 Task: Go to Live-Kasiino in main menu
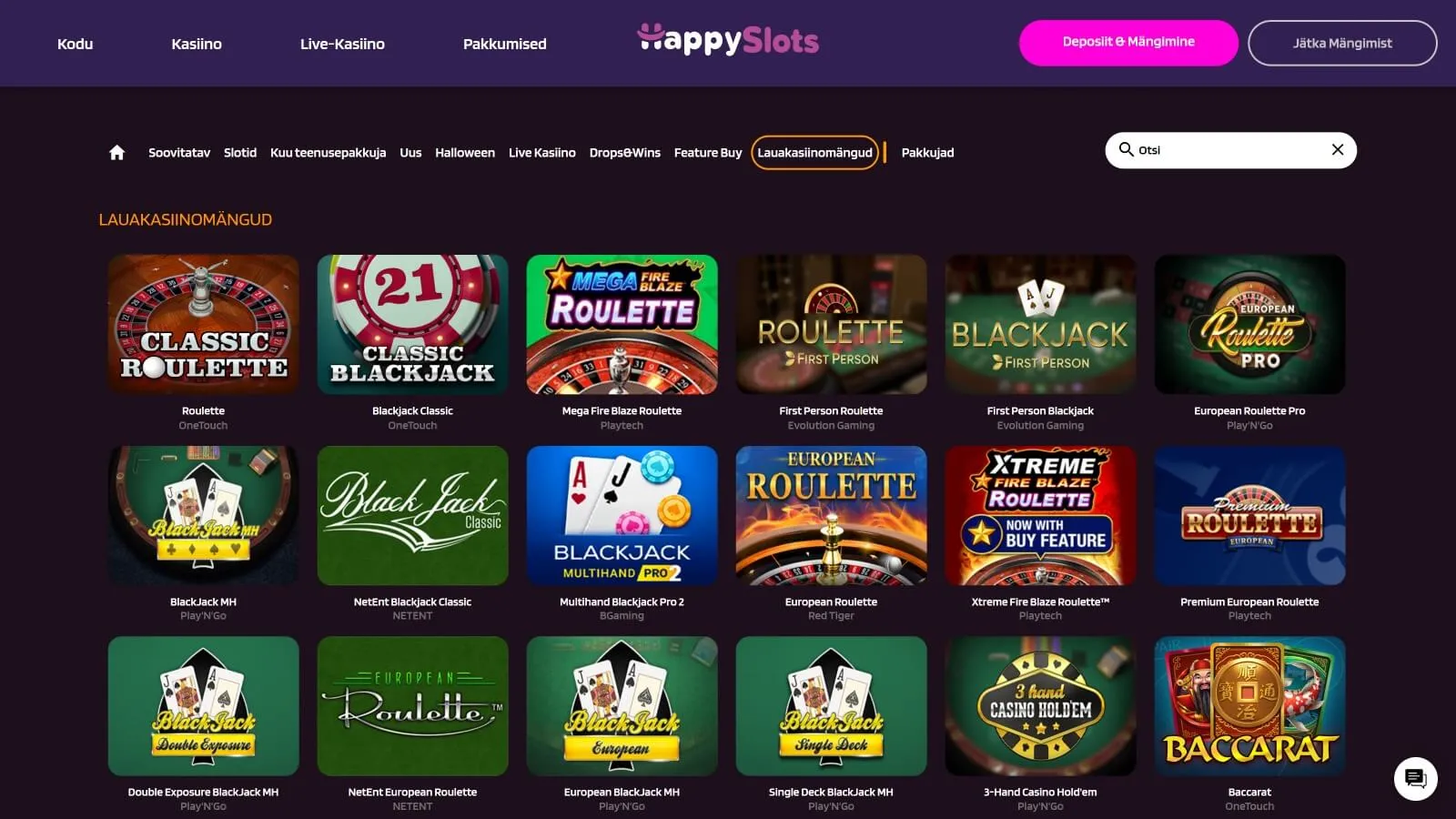pyautogui.click(x=342, y=44)
